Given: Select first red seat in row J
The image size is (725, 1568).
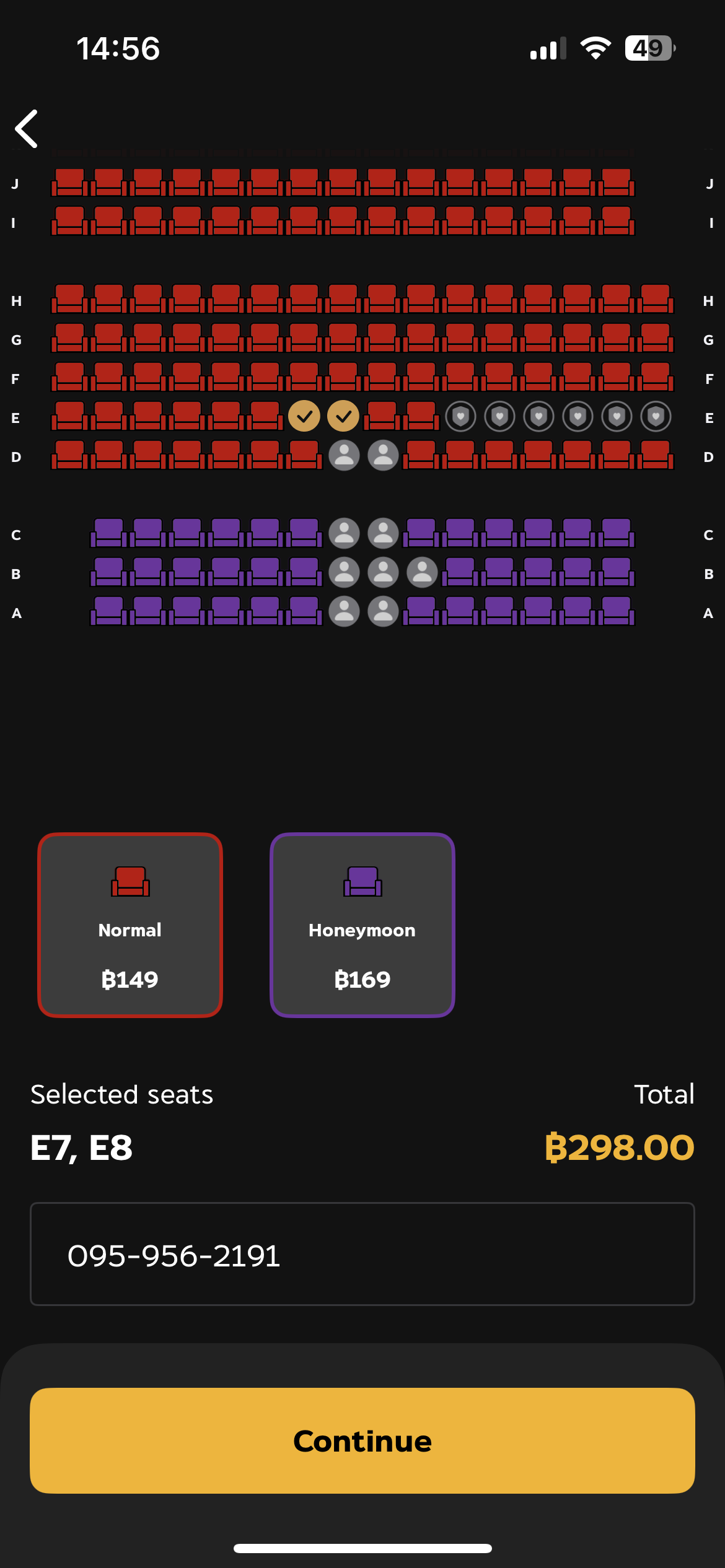Looking at the screenshot, I should (70, 183).
